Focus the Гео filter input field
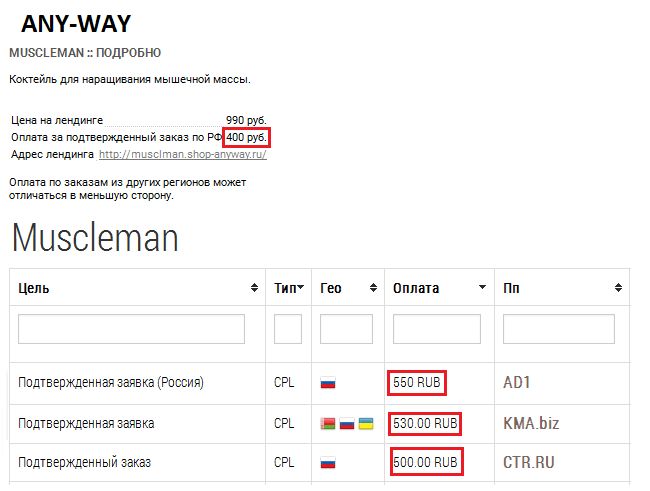This screenshot has height=491, width=650. point(346,329)
